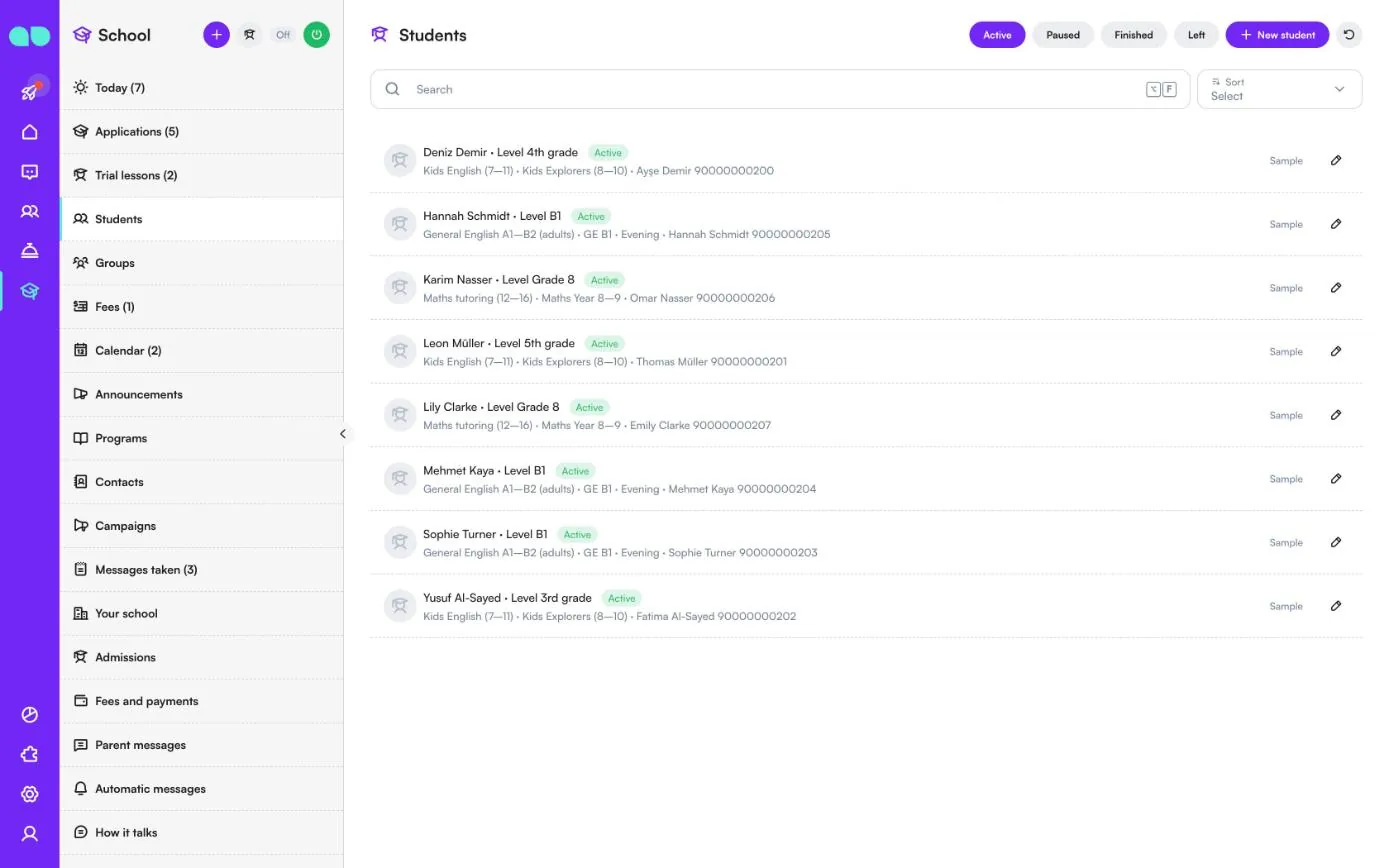Open the gear settings icon in rail

[30, 794]
